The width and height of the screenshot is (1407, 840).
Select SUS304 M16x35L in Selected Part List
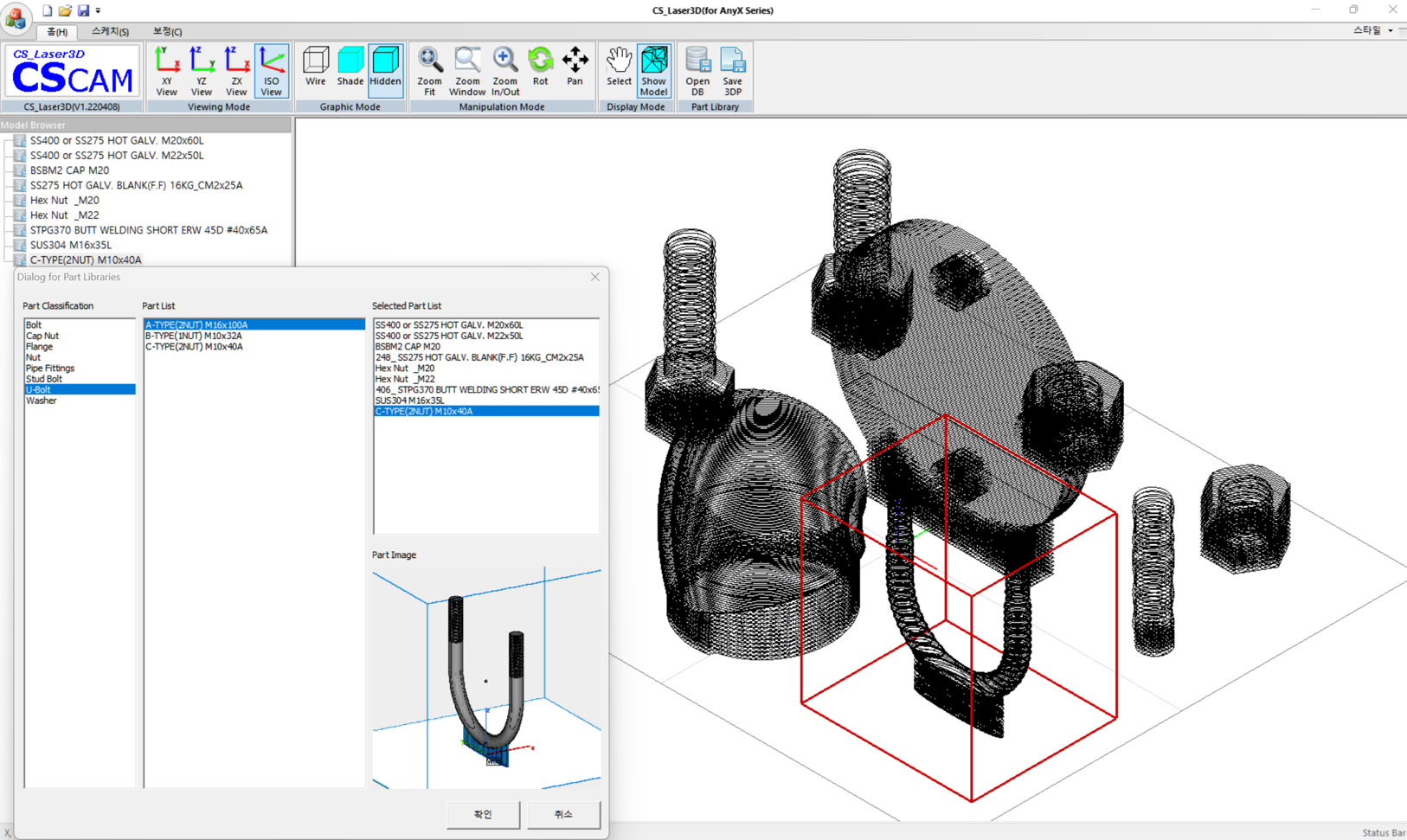[486, 401]
